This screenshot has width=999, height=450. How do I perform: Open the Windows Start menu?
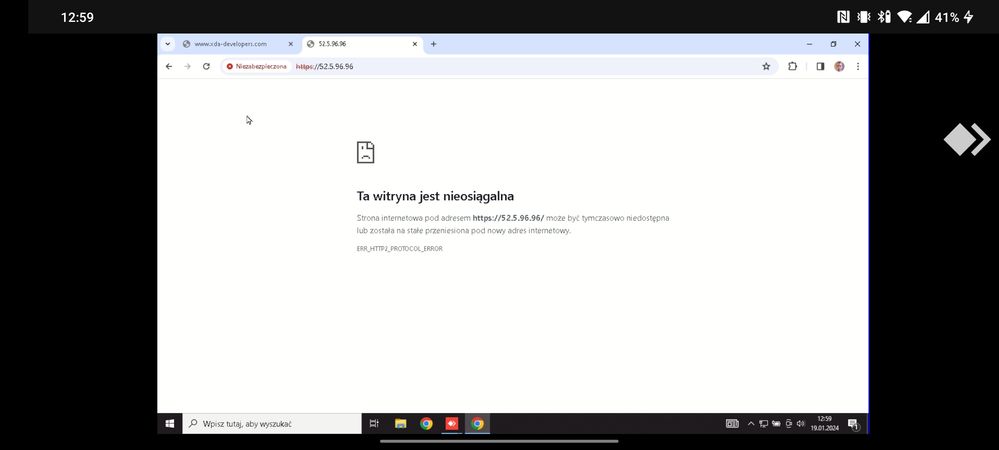coord(170,424)
